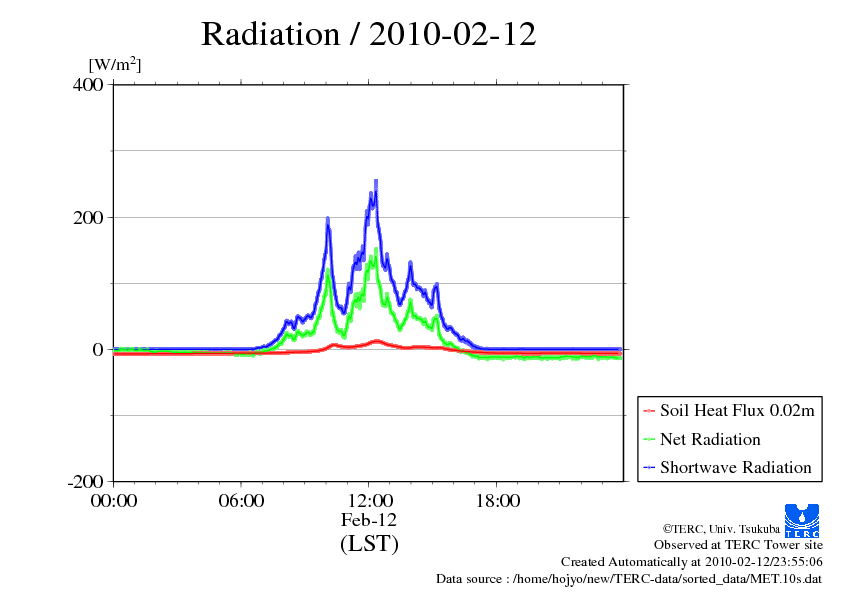Screen dimensions: 842x595
Task: Click the green Net Radiation legend marker
Action: [x=649, y=439]
